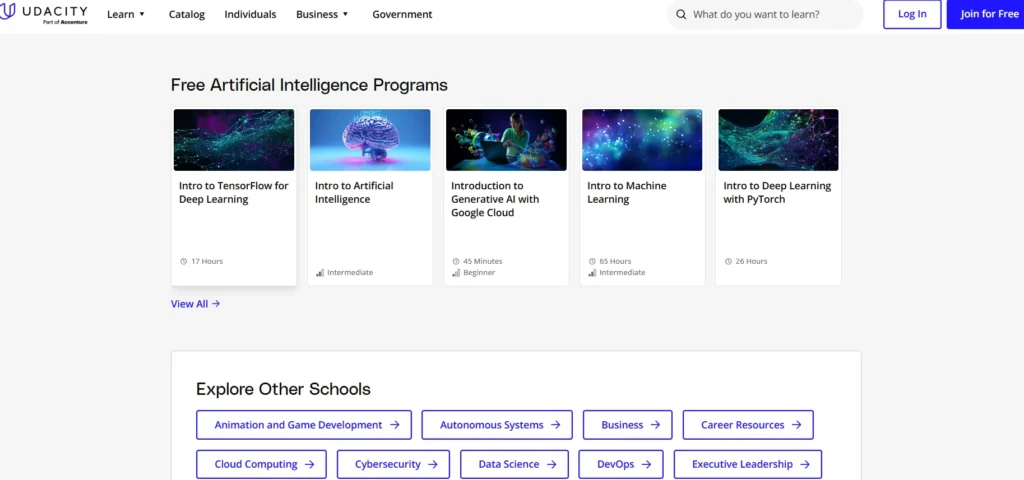
Task: Select Intro to Deep Learning with PyTorch title
Action: point(777,193)
